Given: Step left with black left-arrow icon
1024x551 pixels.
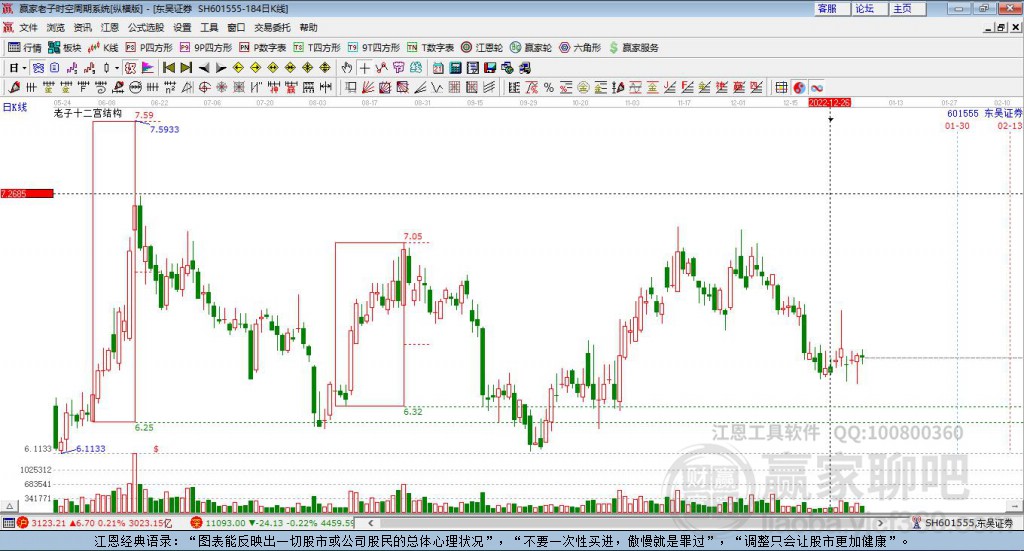Looking at the screenshot, I should point(204,68).
